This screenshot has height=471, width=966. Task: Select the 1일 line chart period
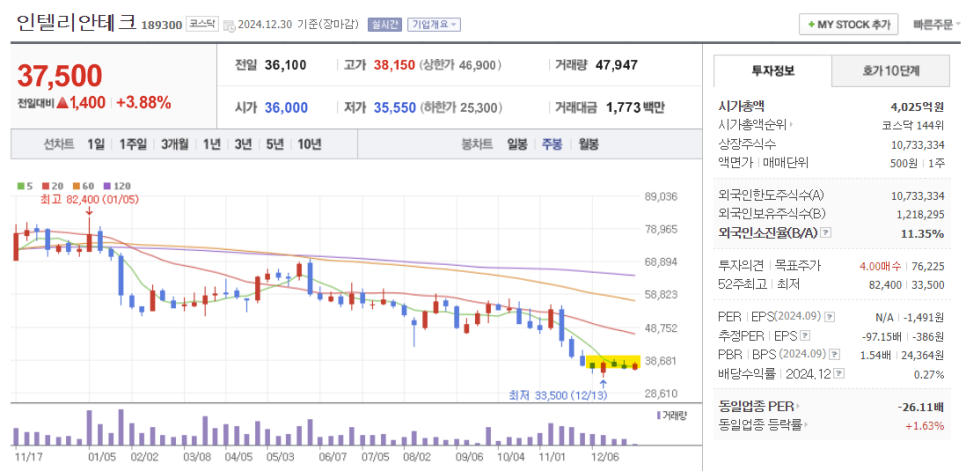pyautogui.click(x=96, y=145)
